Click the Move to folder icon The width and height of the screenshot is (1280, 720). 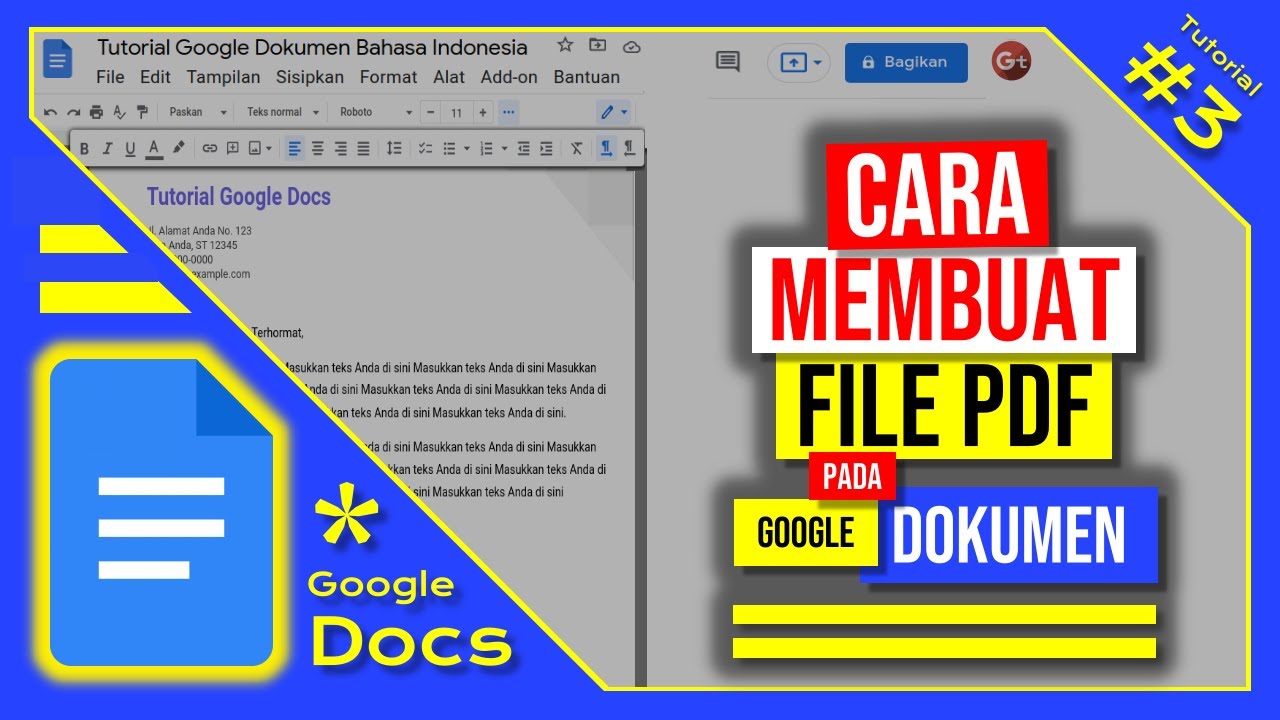point(598,45)
